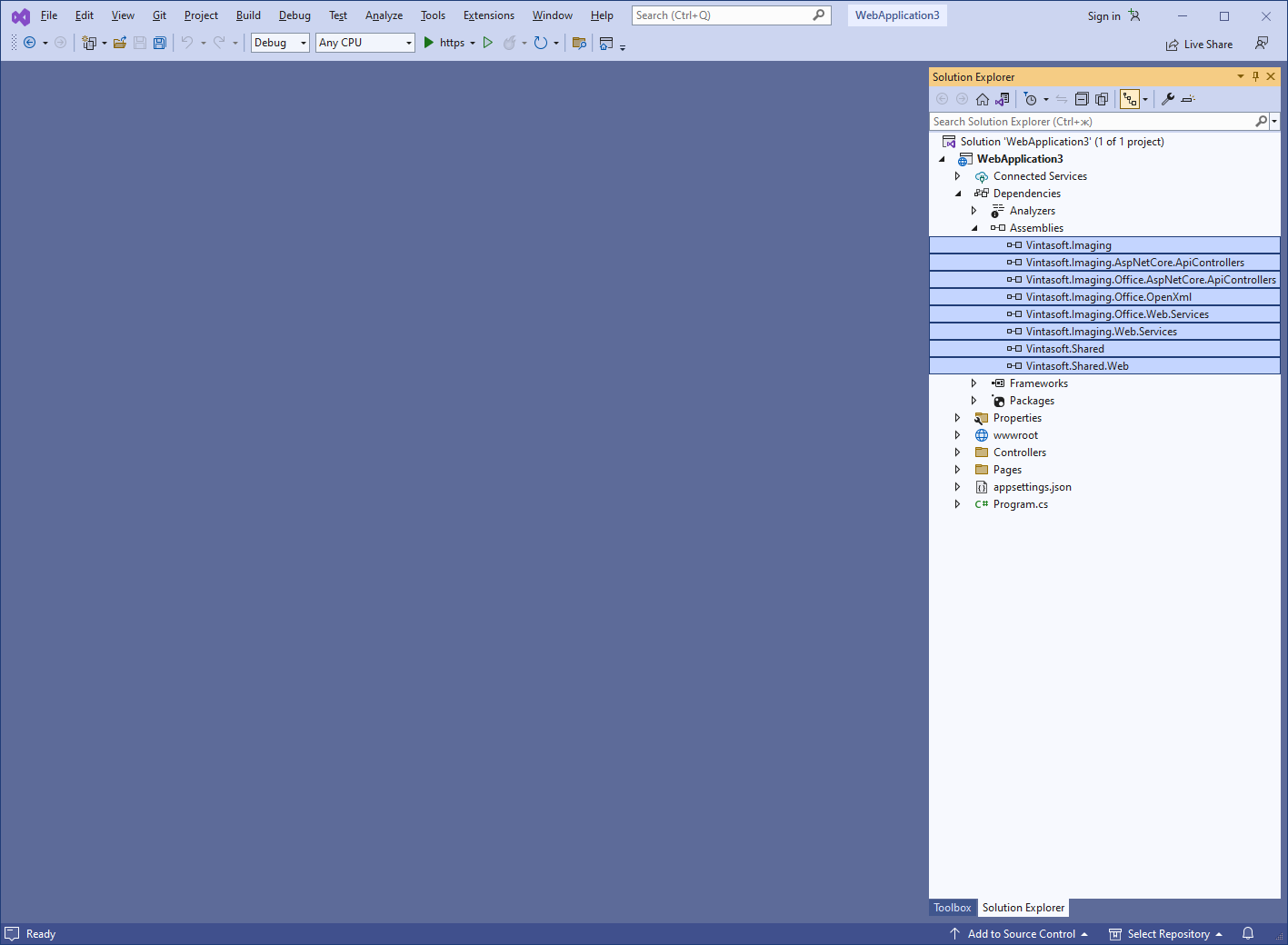Start debugging with the green https play button
Screen dimensions: 1288x945
(x=429, y=43)
